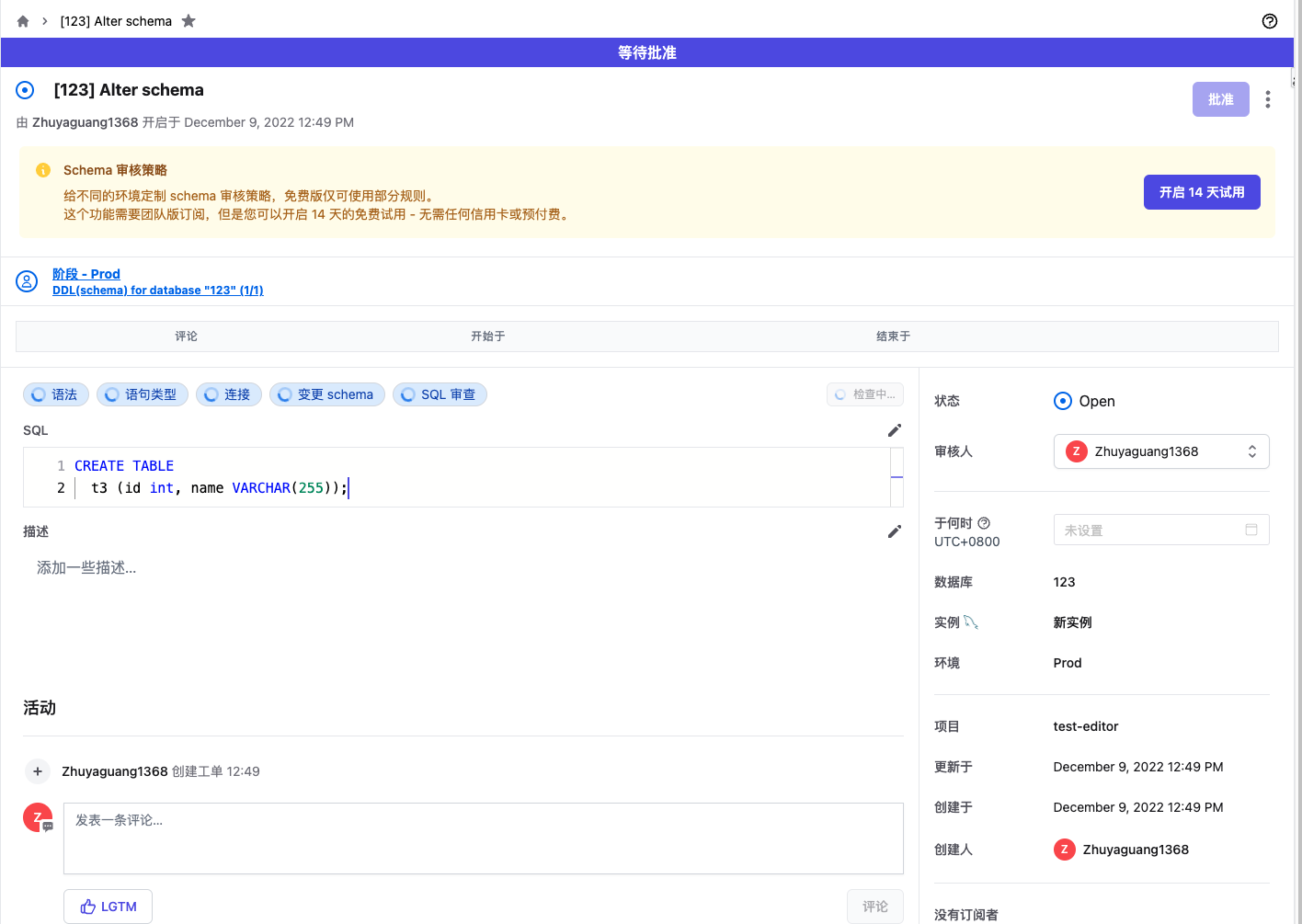The height and width of the screenshot is (924, 1302).
Task: Open the help question mark icon
Action: click(x=1269, y=21)
